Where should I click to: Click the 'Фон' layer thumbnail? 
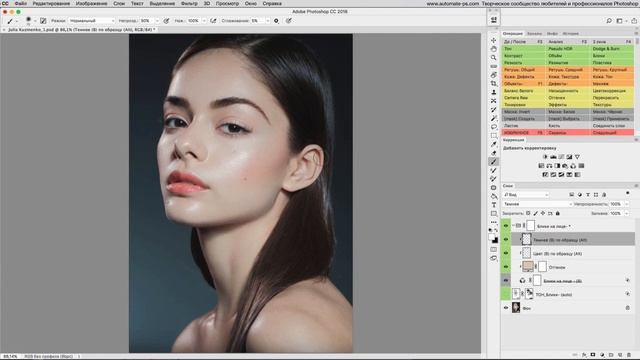click(x=516, y=308)
